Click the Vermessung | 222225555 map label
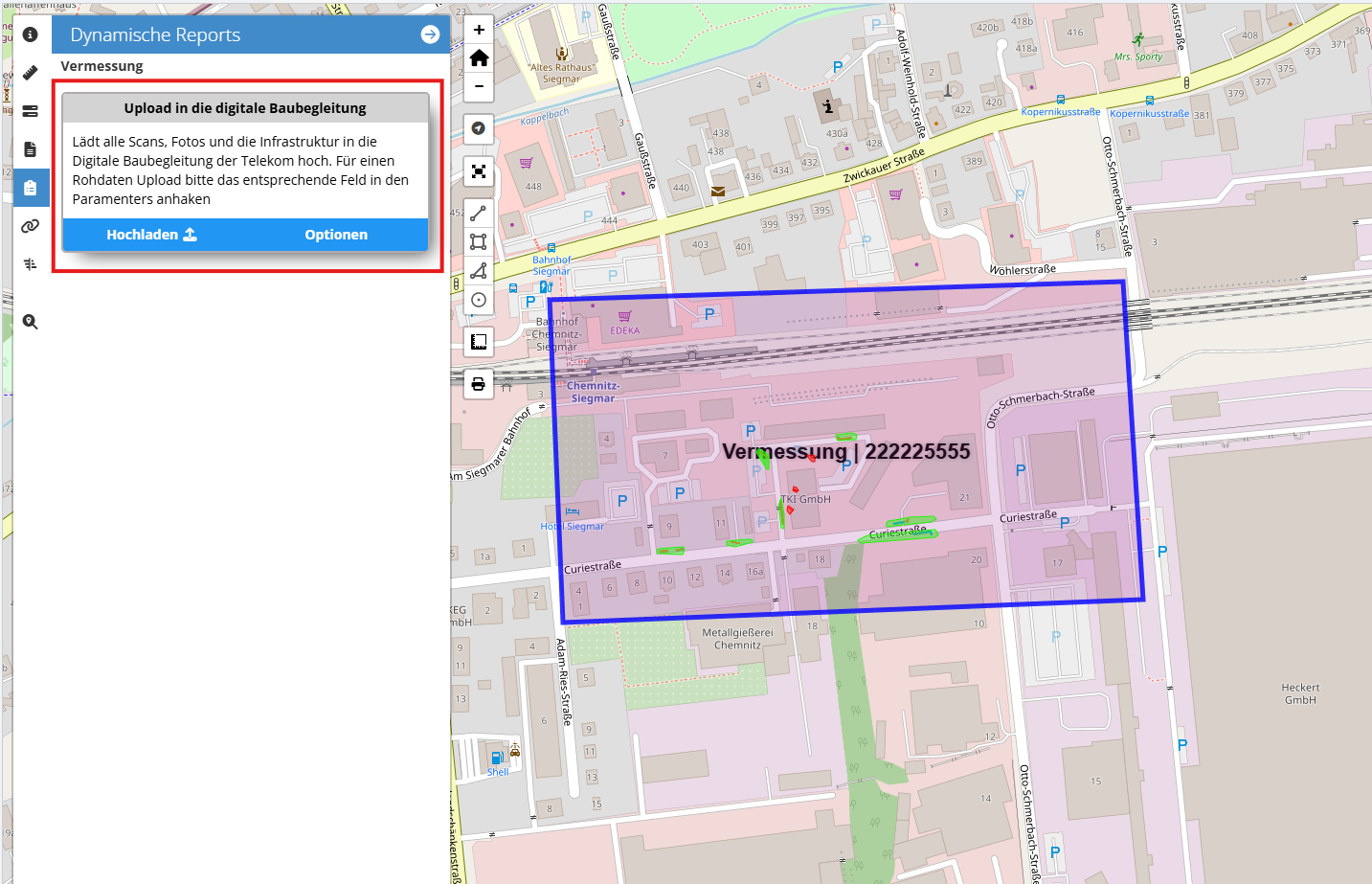The width and height of the screenshot is (1372, 884). click(845, 451)
